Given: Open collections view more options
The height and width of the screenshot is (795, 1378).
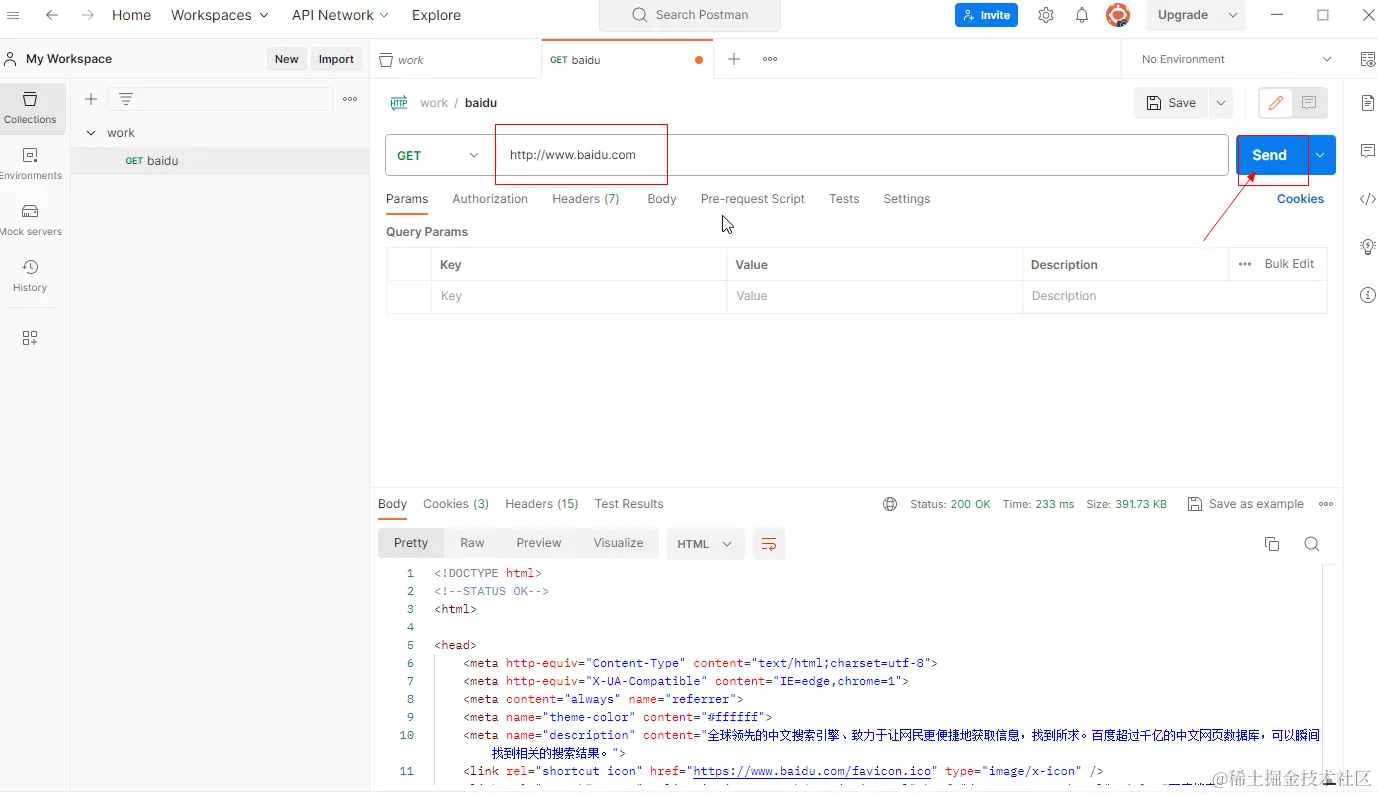Looking at the screenshot, I should 350,99.
